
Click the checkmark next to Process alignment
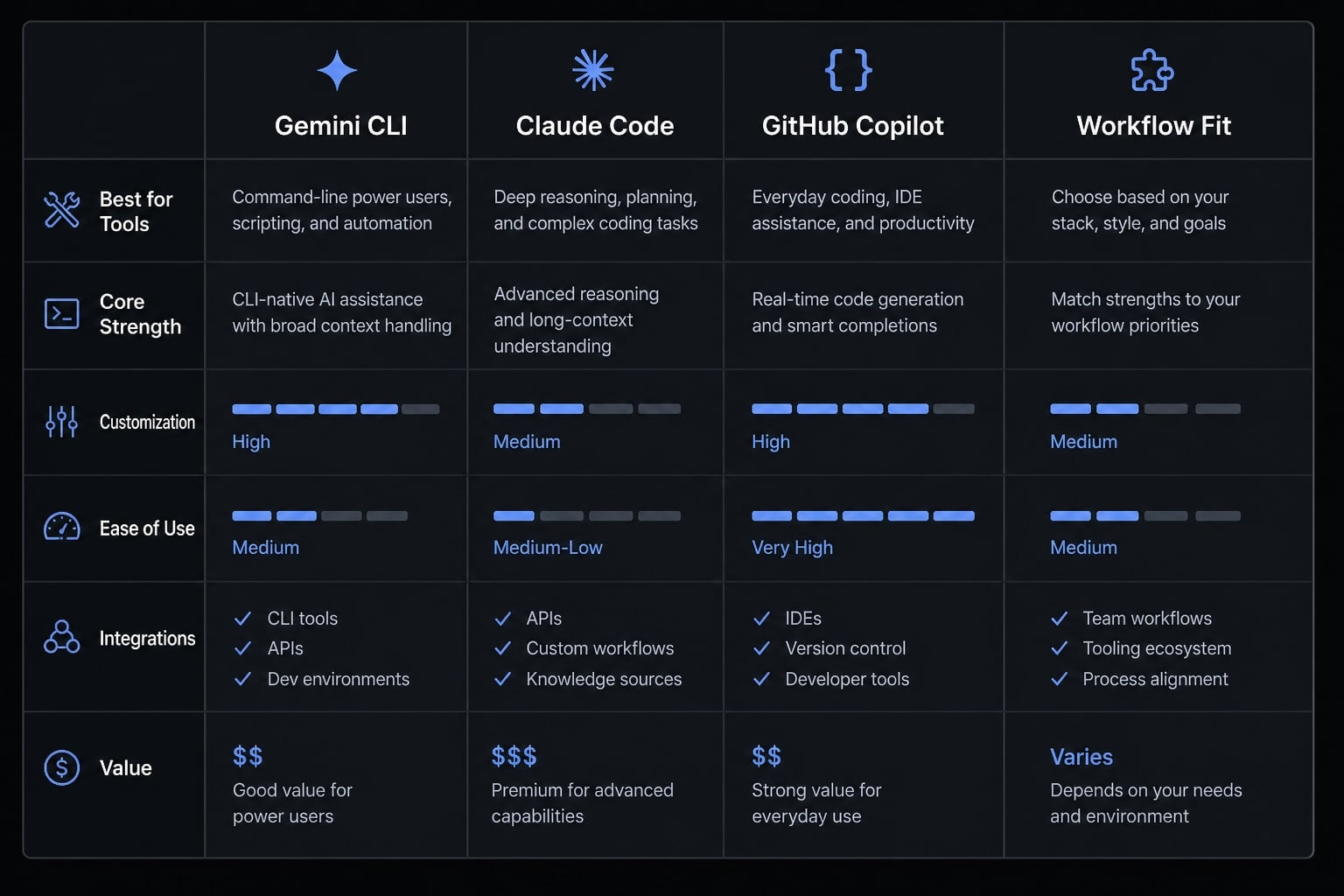tap(1060, 679)
